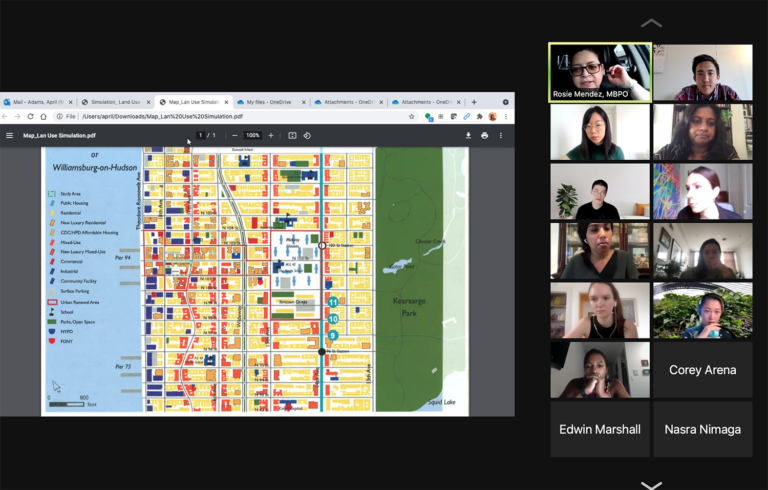Open a new browser tab
The image size is (768, 490).
click(474, 102)
